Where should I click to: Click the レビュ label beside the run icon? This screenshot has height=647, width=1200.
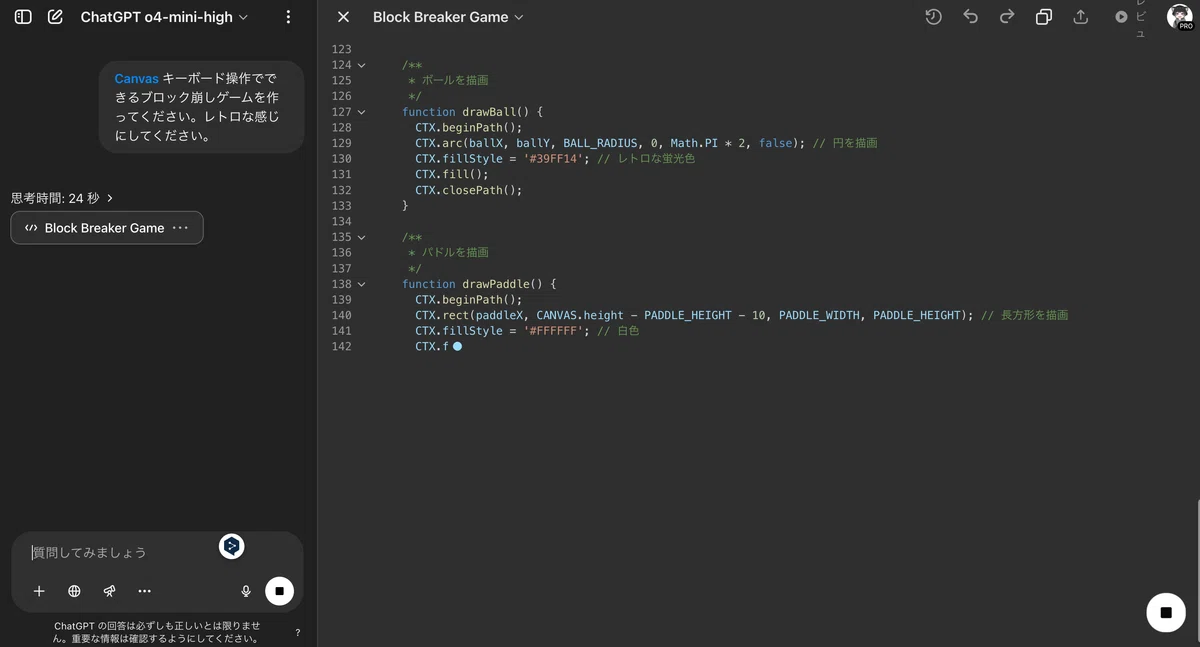click(1141, 19)
